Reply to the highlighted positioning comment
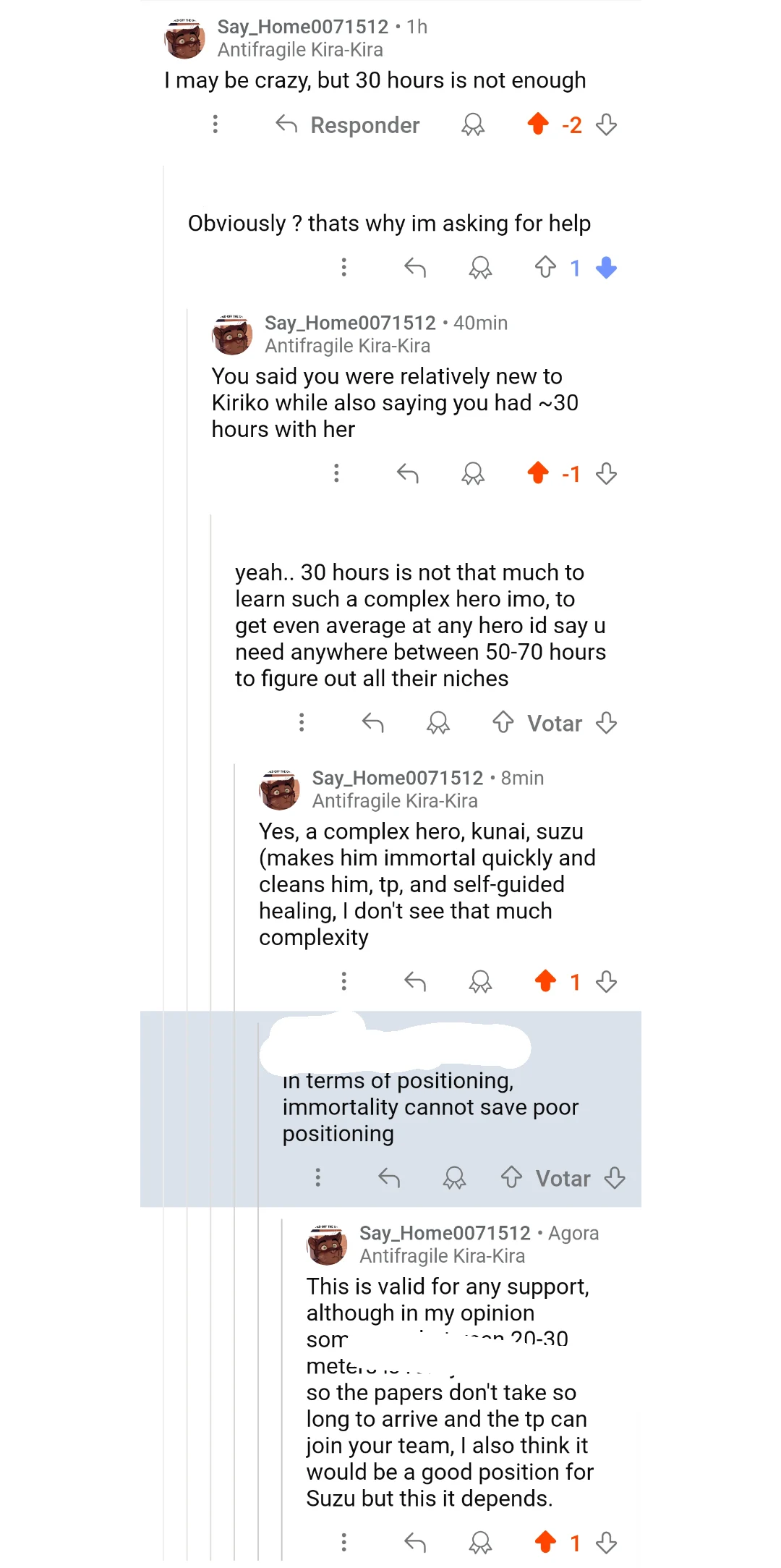 click(389, 1178)
